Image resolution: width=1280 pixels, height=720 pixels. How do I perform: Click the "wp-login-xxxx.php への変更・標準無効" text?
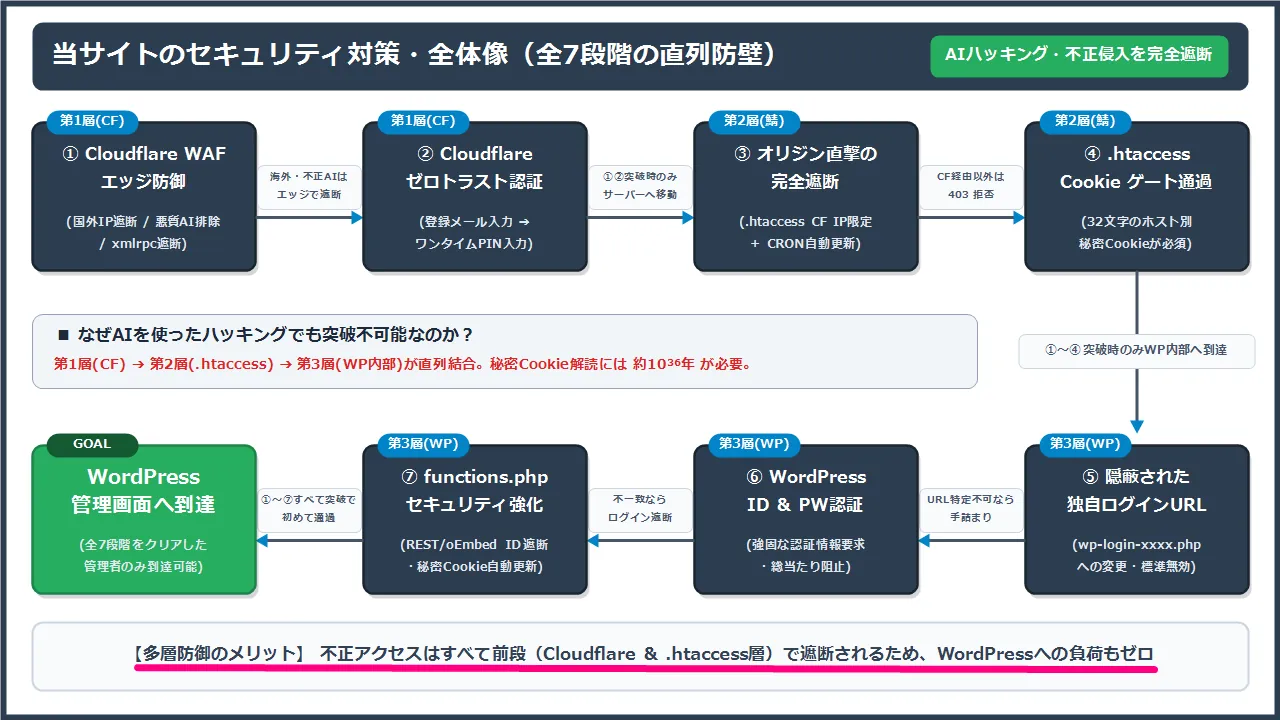click(1136, 556)
